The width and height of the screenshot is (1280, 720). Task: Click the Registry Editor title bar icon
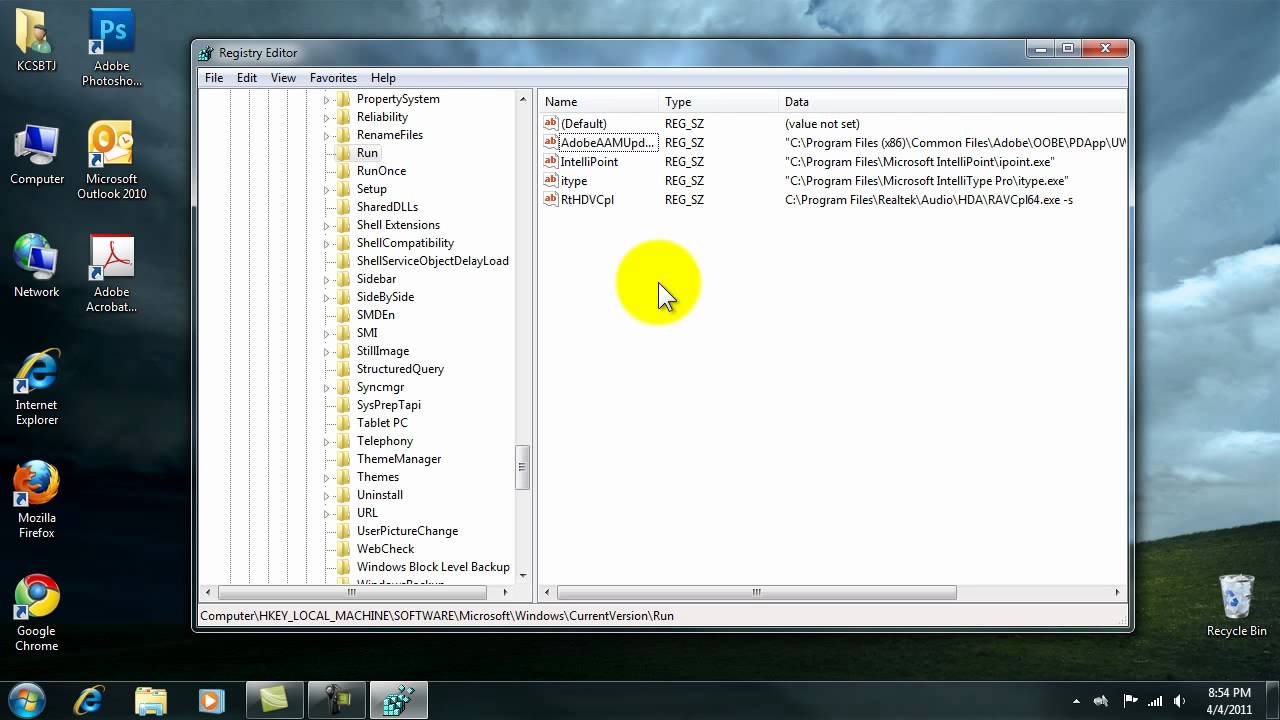206,53
